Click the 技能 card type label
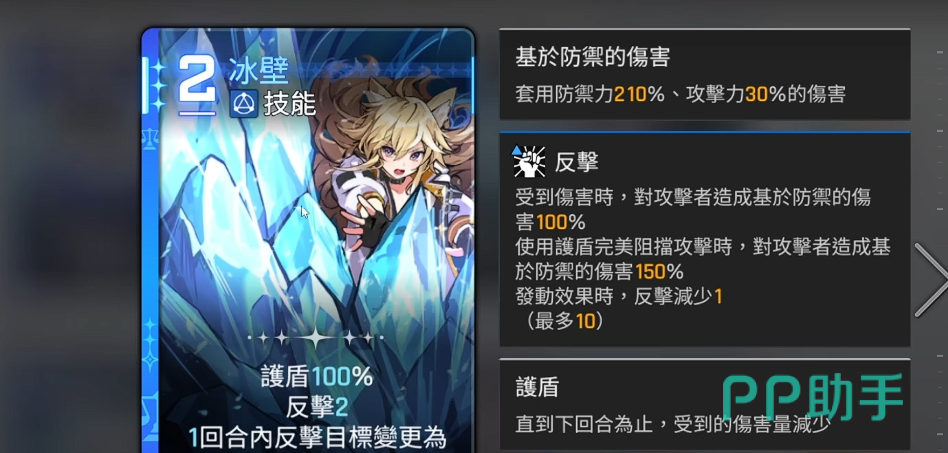The height and width of the screenshot is (453, 948). 290,105
